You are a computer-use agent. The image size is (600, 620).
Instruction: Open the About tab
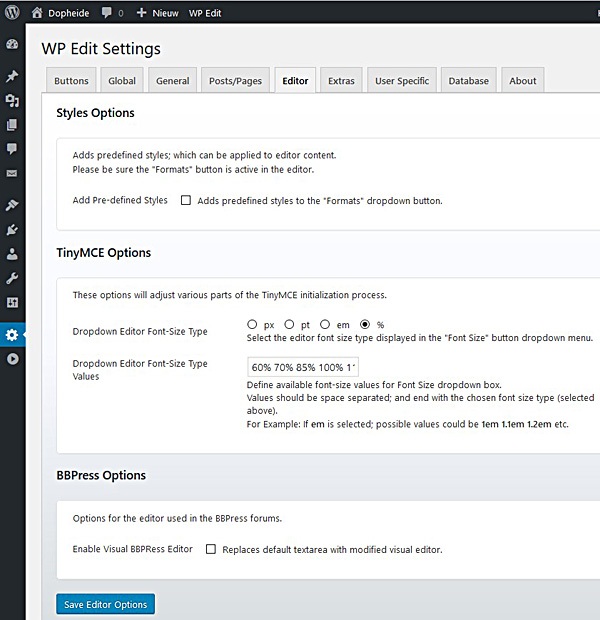click(x=522, y=80)
